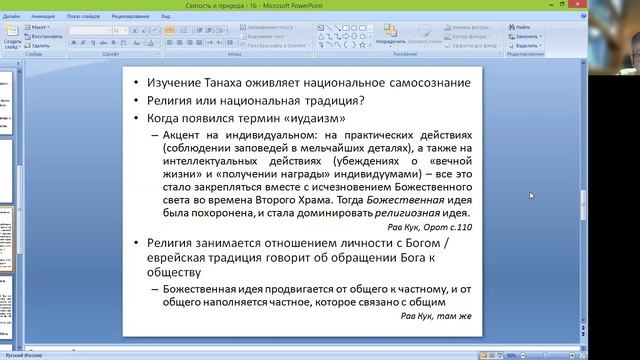Screen dimensions: 640x360
Task: Select the Line shape in gallery
Action: tap(329, 28)
